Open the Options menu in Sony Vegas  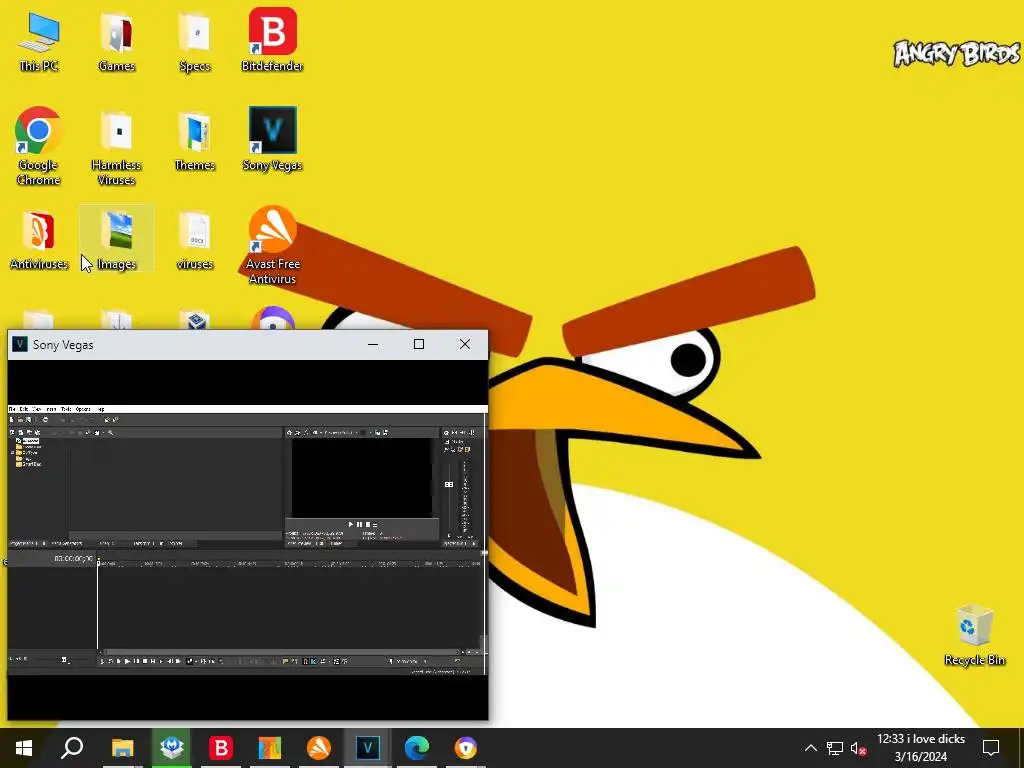point(83,409)
